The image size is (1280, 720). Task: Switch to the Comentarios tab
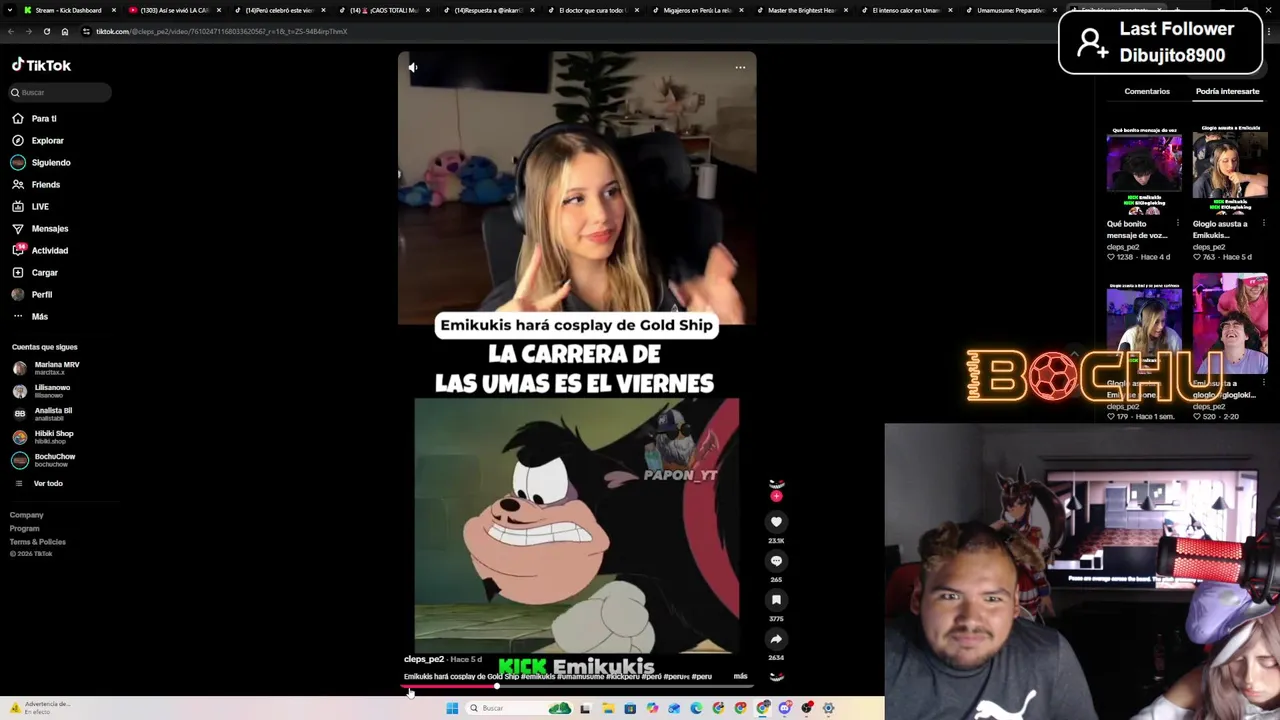[1147, 91]
